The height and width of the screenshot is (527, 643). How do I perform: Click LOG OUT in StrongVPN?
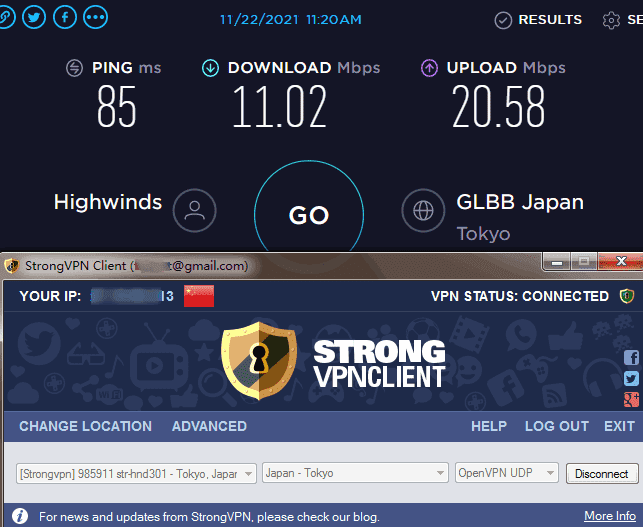click(557, 427)
